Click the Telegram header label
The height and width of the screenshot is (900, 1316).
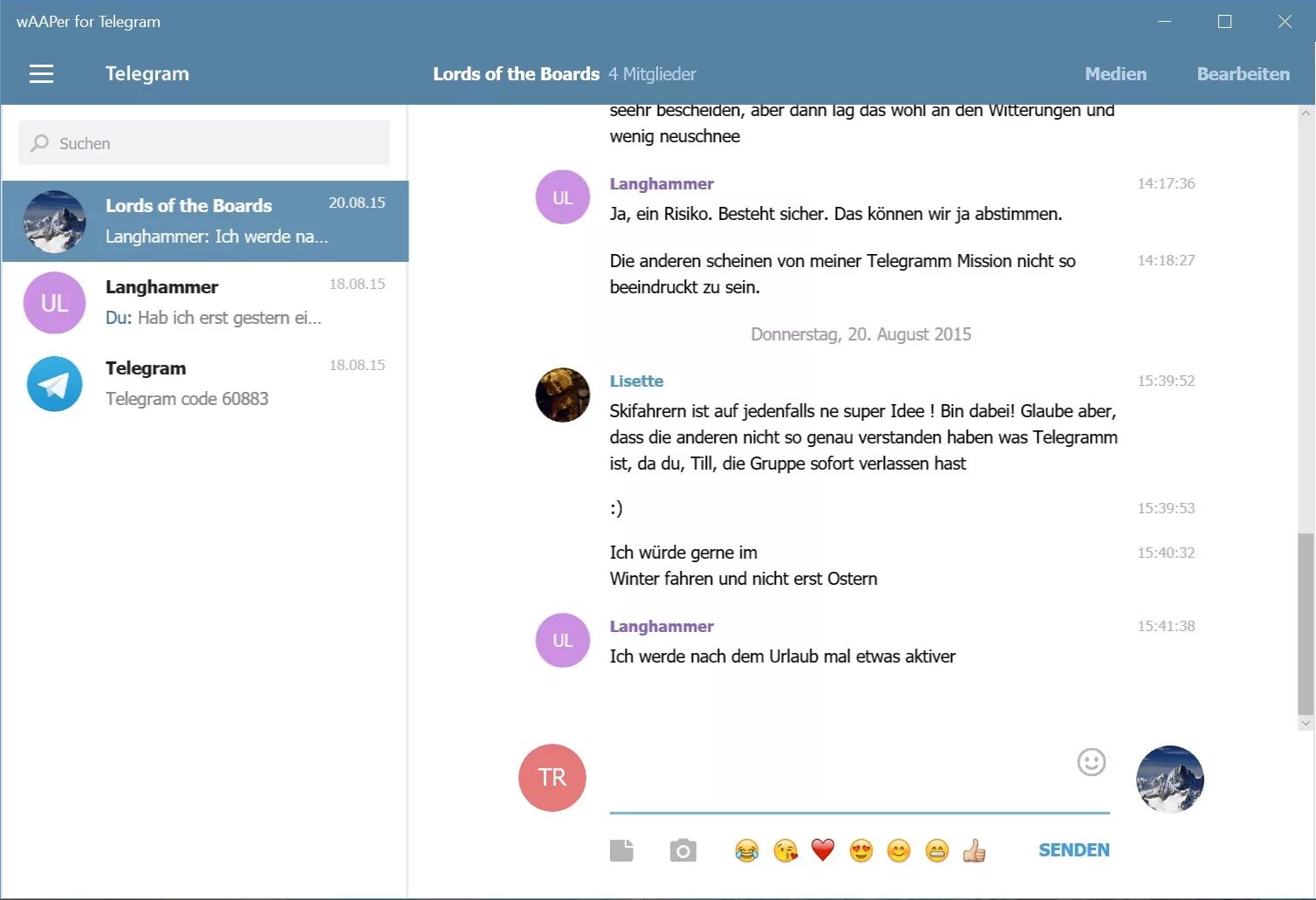pos(147,74)
